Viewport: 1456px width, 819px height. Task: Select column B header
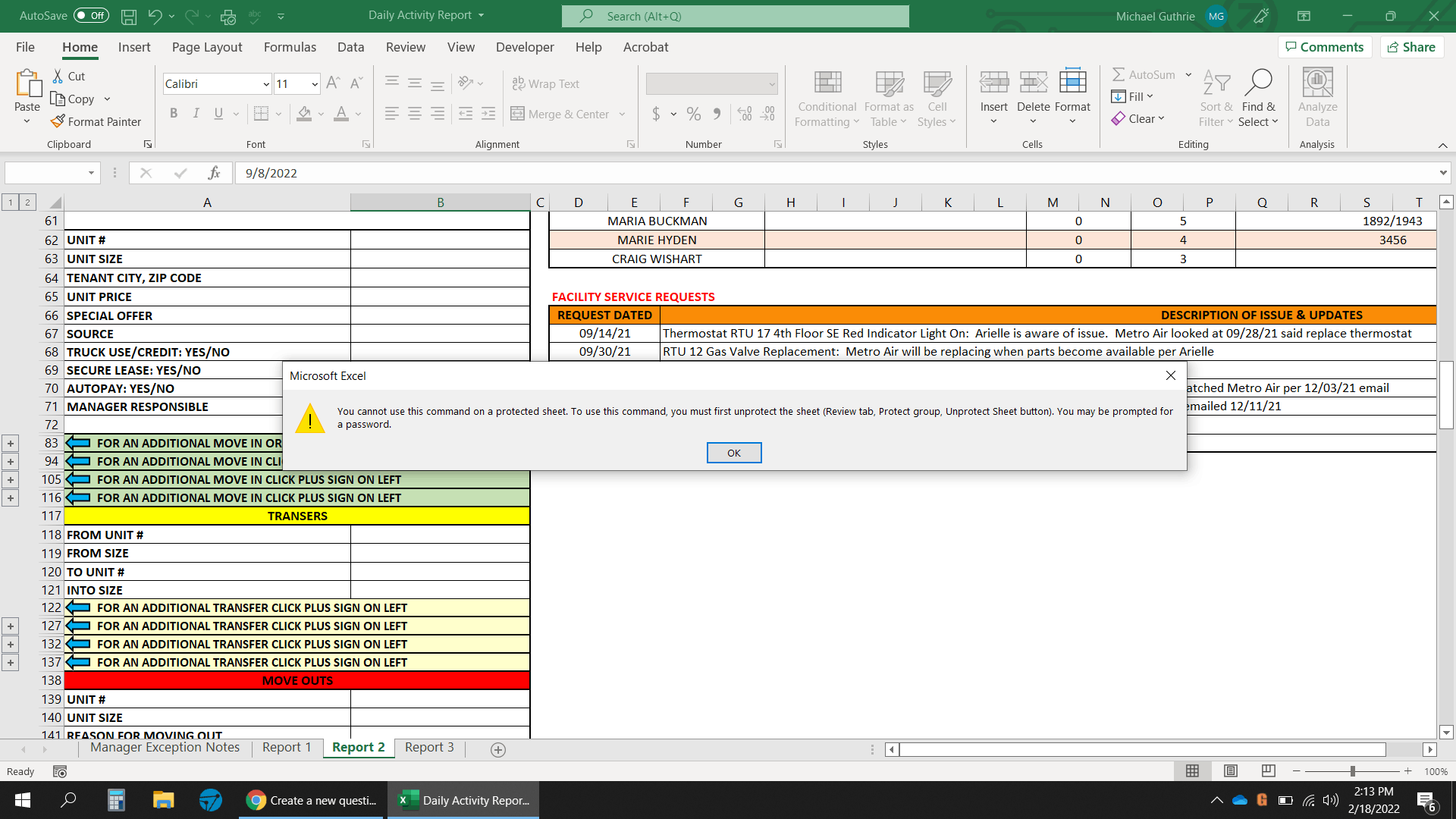pos(441,202)
